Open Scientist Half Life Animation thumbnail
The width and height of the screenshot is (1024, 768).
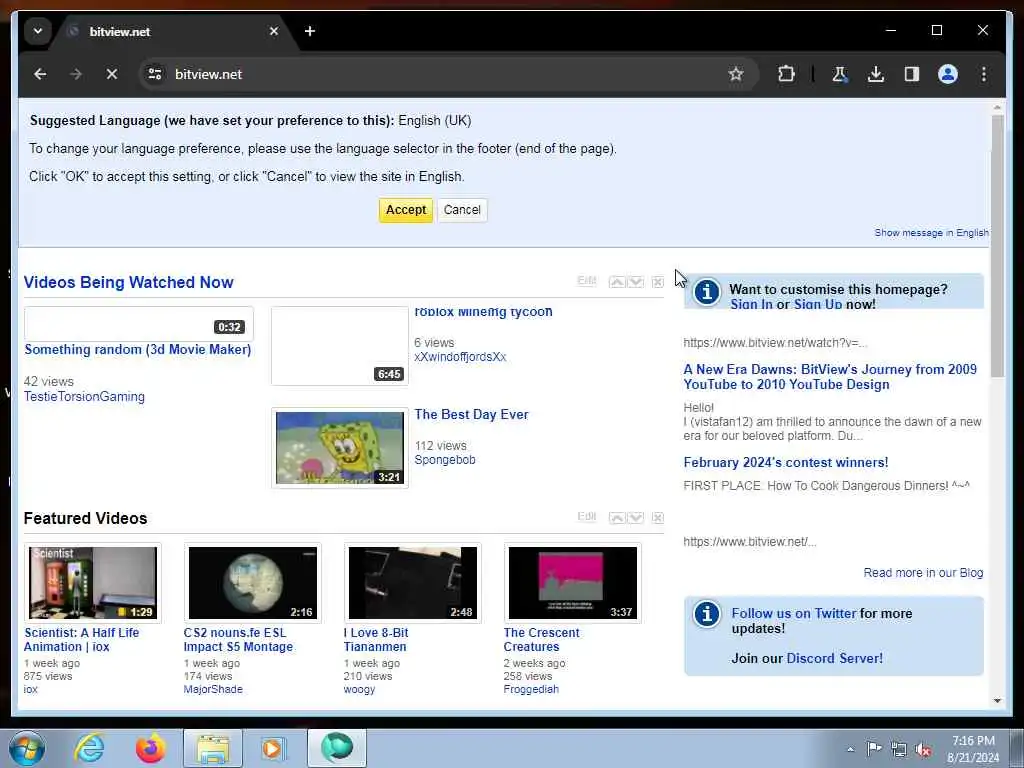coord(93,583)
